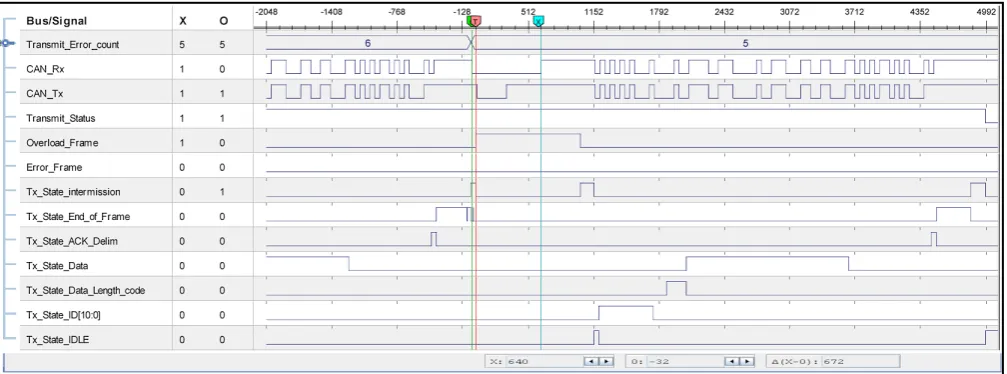Step the X cursor left
Viewport: 1007px width, 374px height.
pyautogui.click(x=591, y=361)
